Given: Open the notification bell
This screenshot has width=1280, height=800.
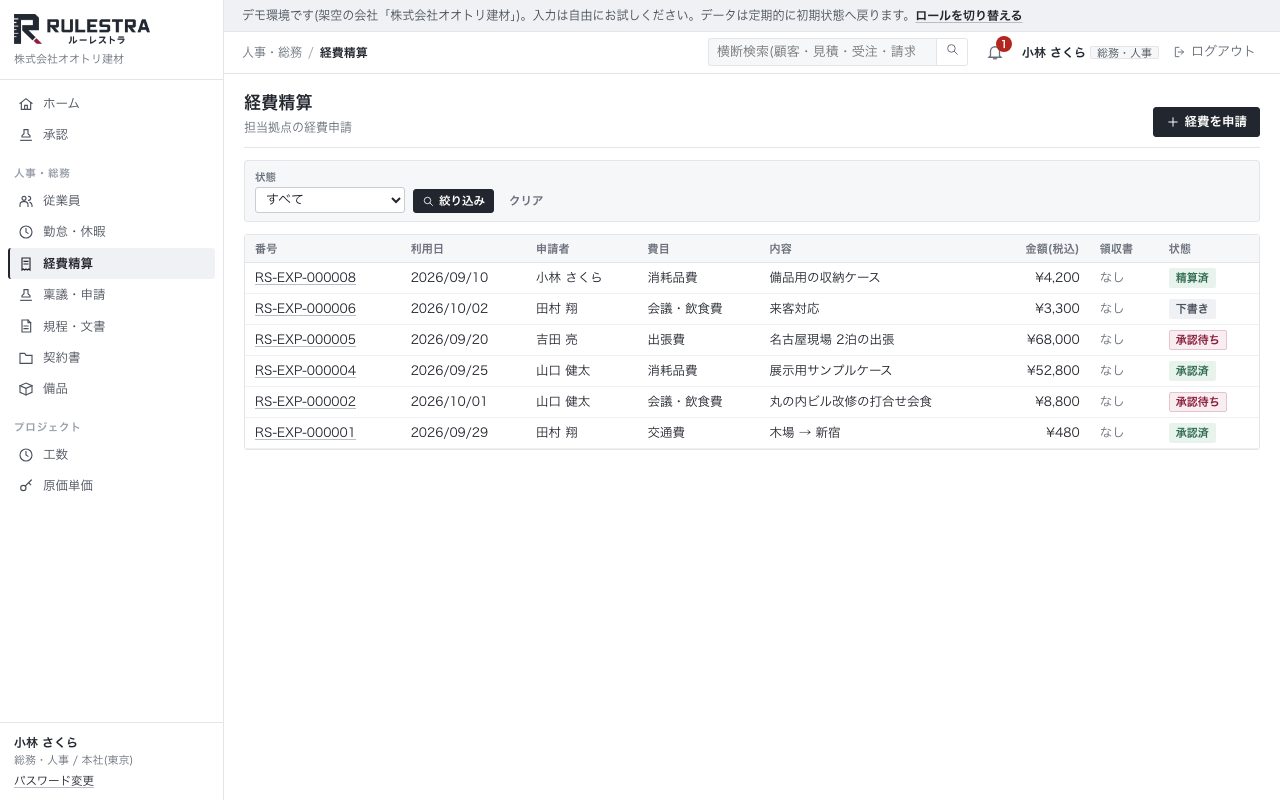Looking at the screenshot, I should (x=995, y=52).
